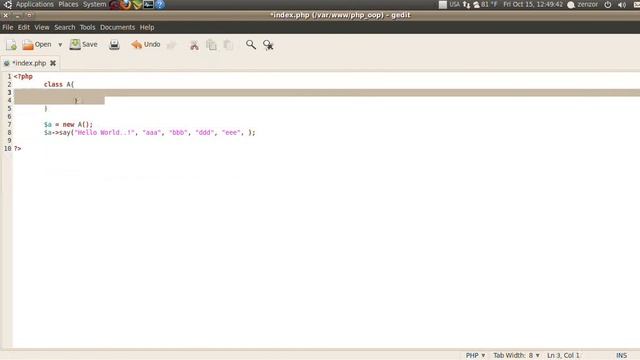Click the "?>" closing tag line
The image size is (640, 360).
(x=18, y=149)
